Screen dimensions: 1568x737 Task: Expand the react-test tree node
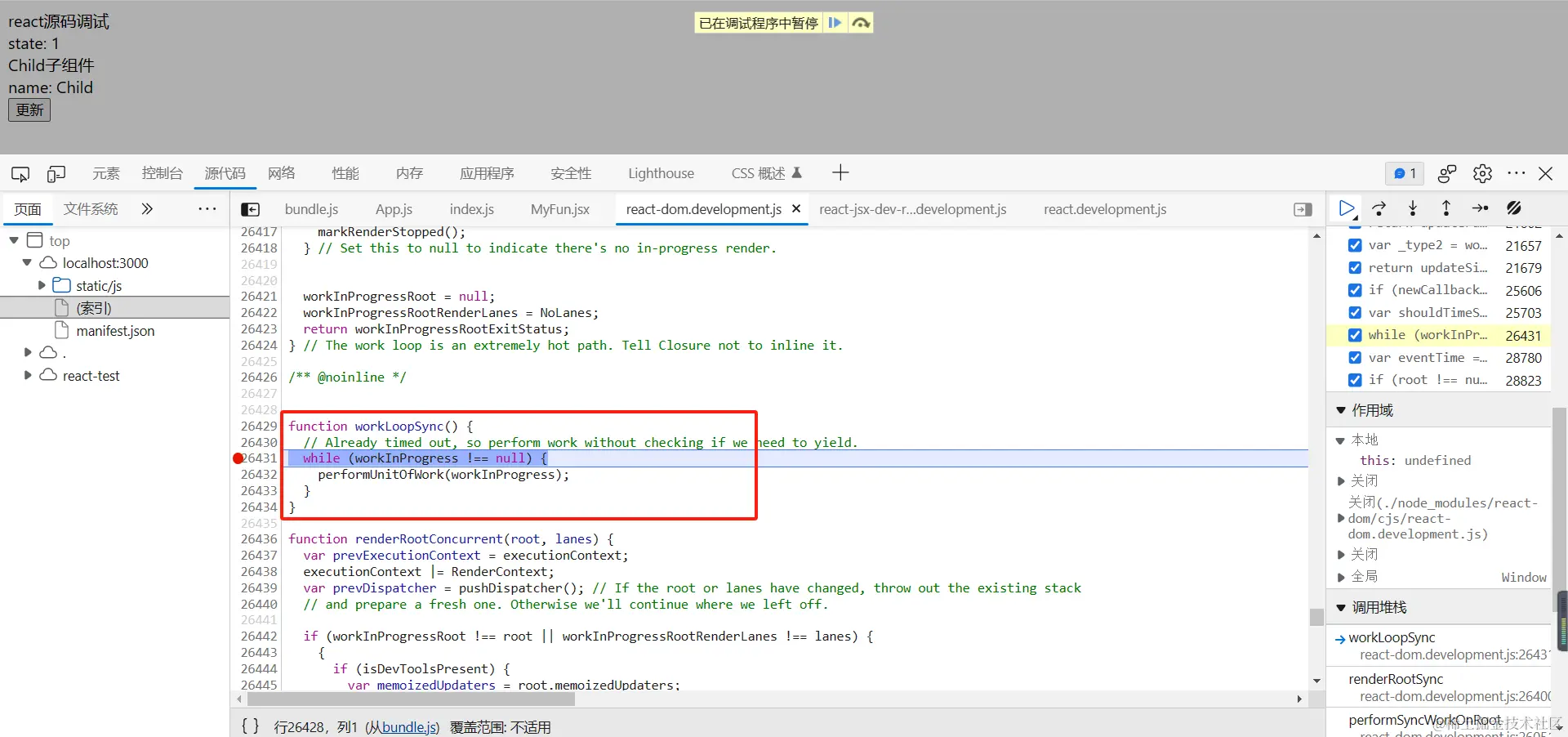pos(28,375)
